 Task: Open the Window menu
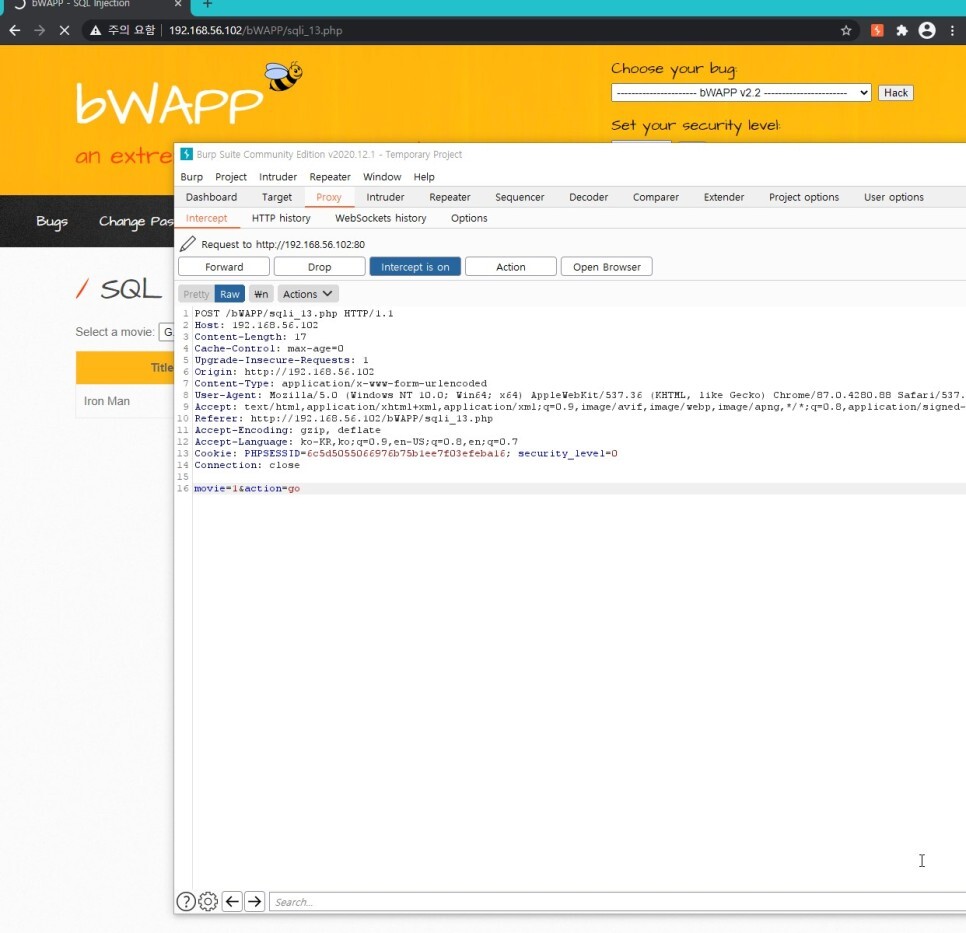382,177
